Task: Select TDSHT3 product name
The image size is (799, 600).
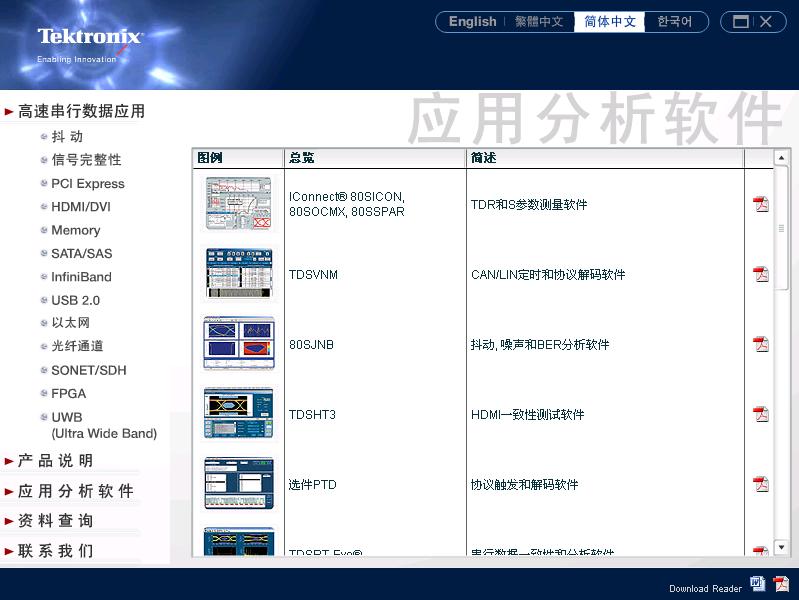Action: click(312, 414)
